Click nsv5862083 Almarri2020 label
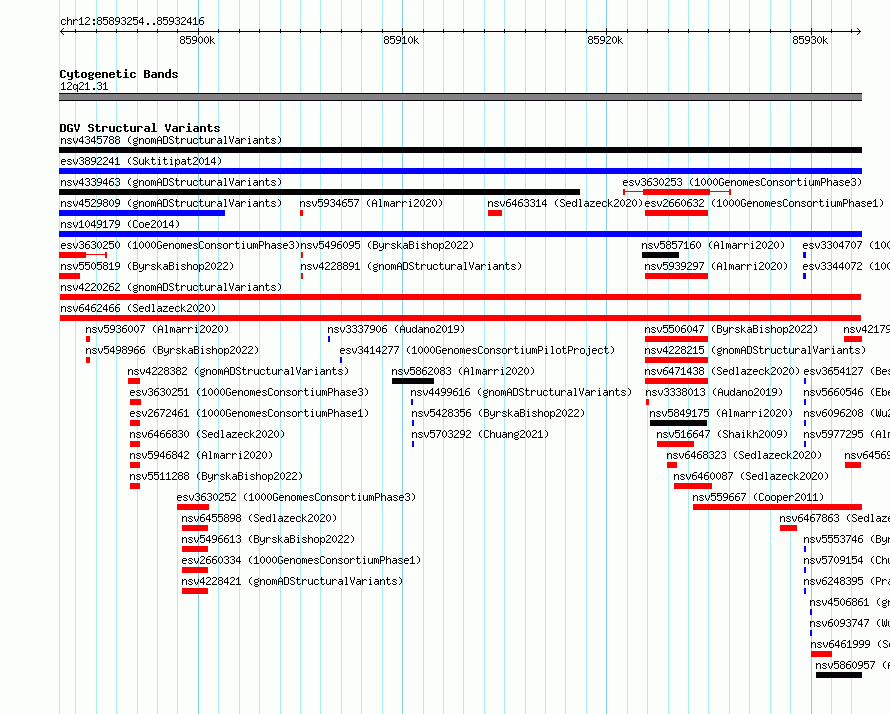Image resolution: width=890 pixels, height=714 pixels. click(x=463, y=371)
